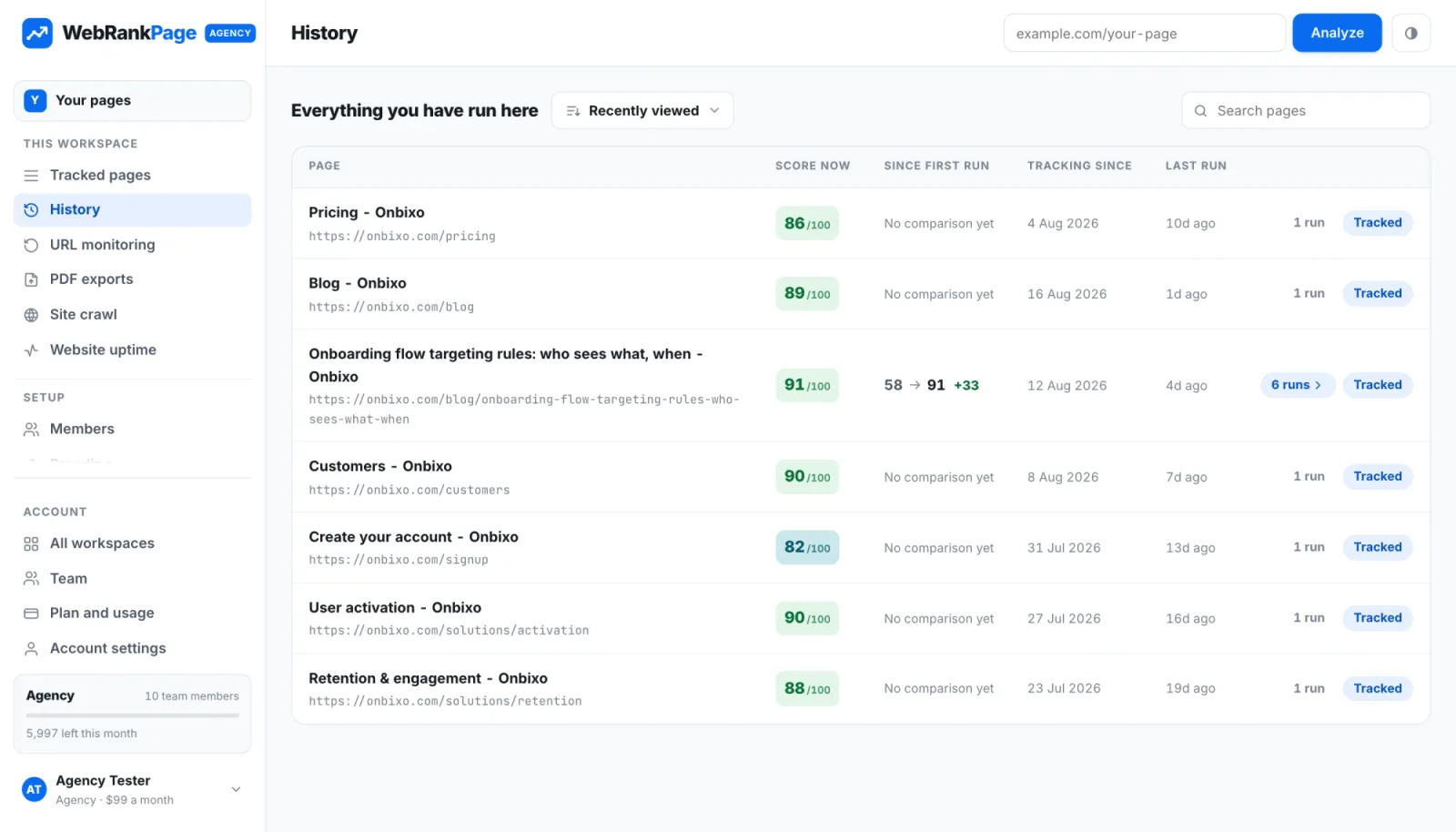Image resolution: width=1456 pixels, height=832 pixels.
Task: Click Tracked badge for Create your account row
Action: (1377, 547)
